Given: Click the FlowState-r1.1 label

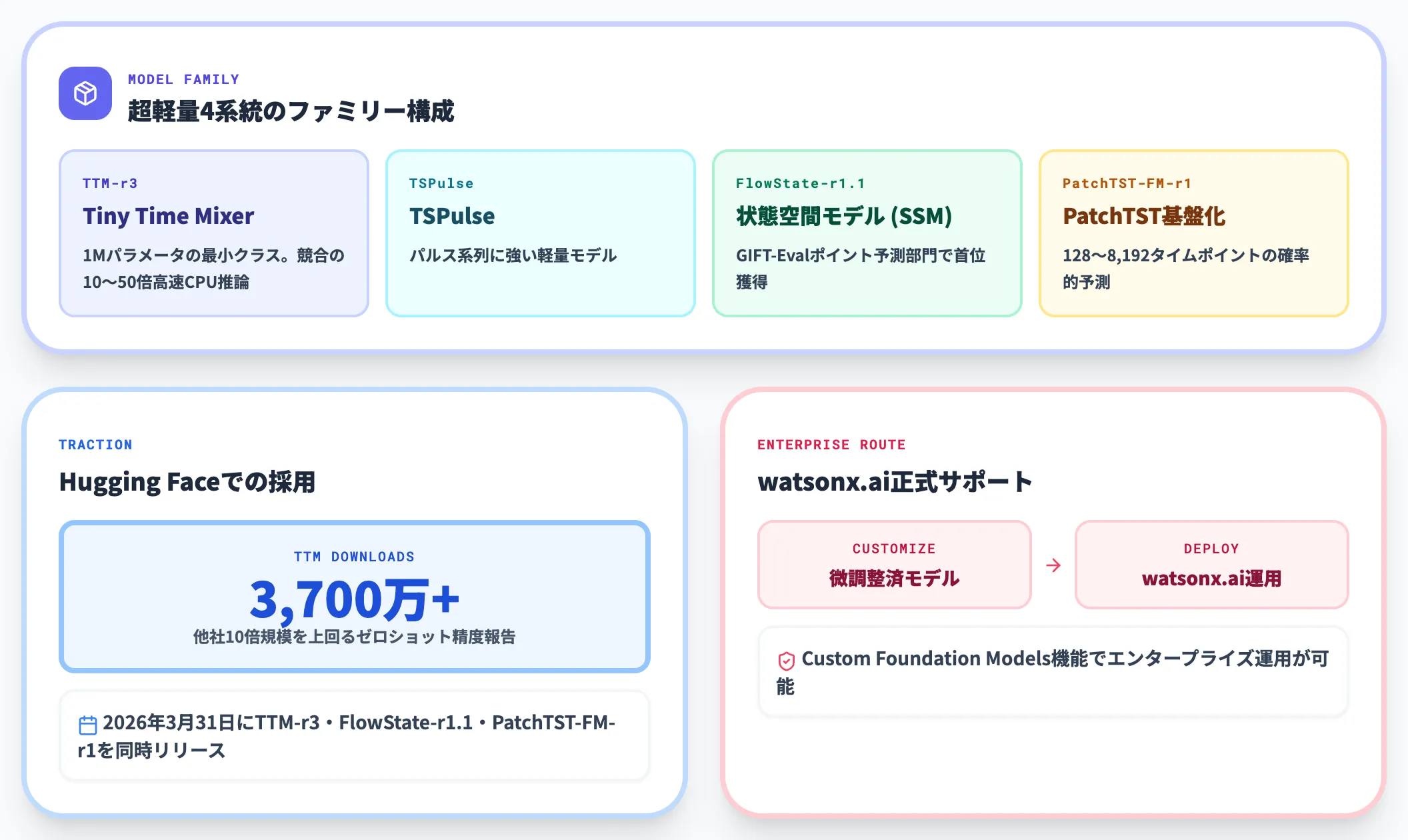Looking at the screenshot, I should pos(800,183).
